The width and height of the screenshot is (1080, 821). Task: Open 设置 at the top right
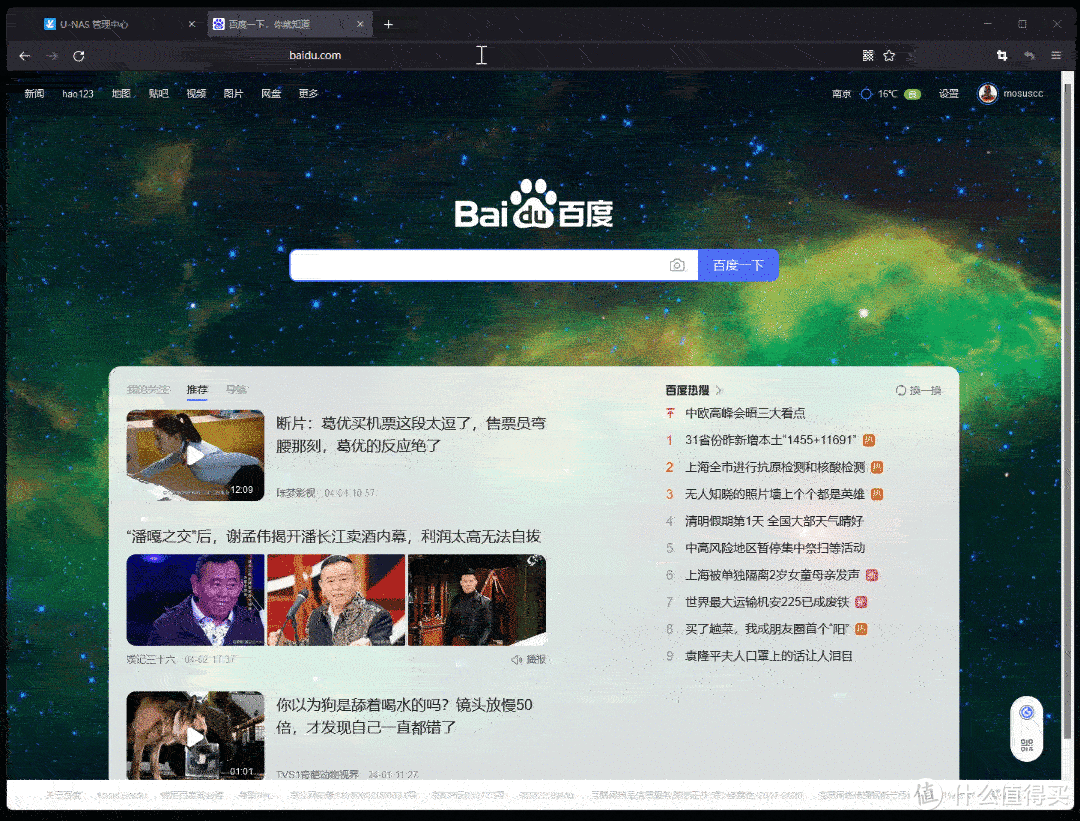[x=948, y=93]
